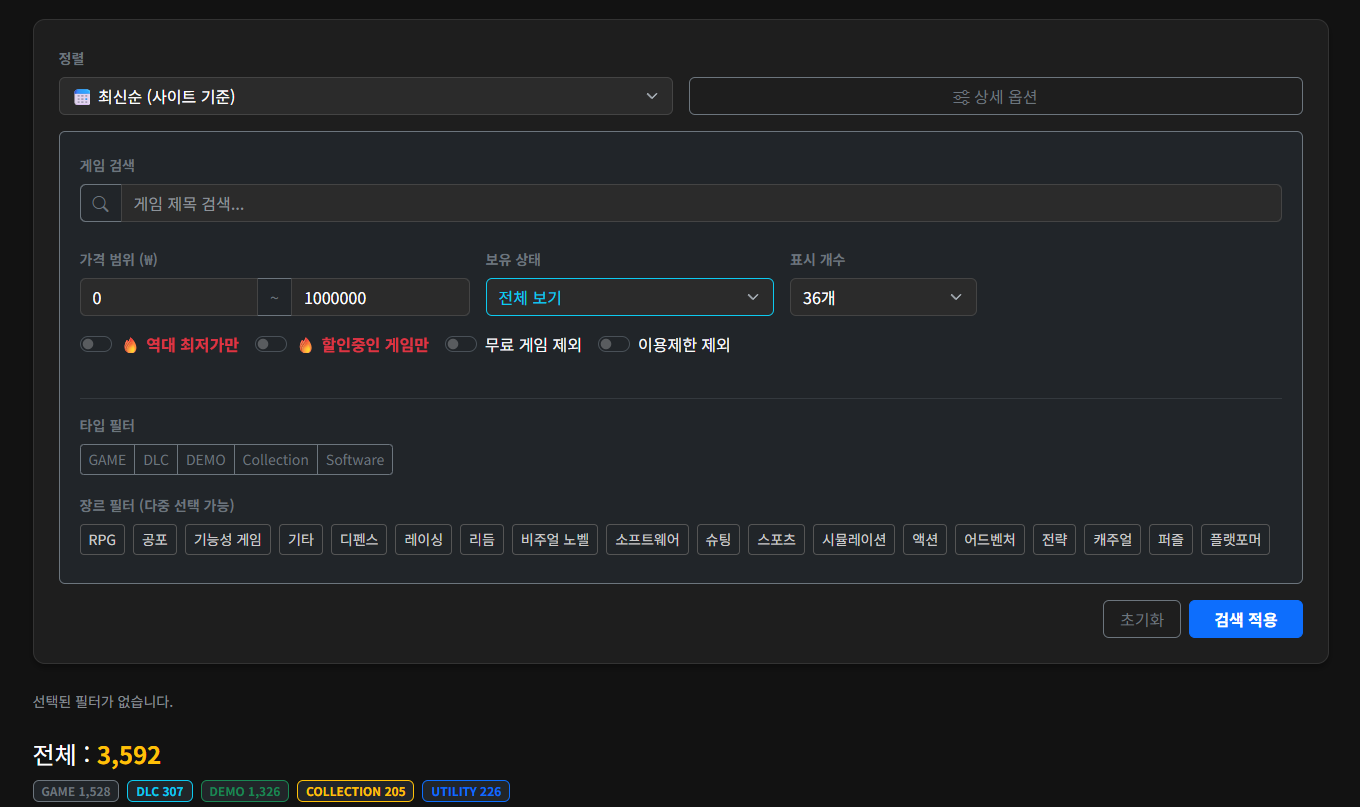Screen dimensions: 1360x807
Task: Click the fire icon beside 할인중인 게임만
Action: pos(305,345)
